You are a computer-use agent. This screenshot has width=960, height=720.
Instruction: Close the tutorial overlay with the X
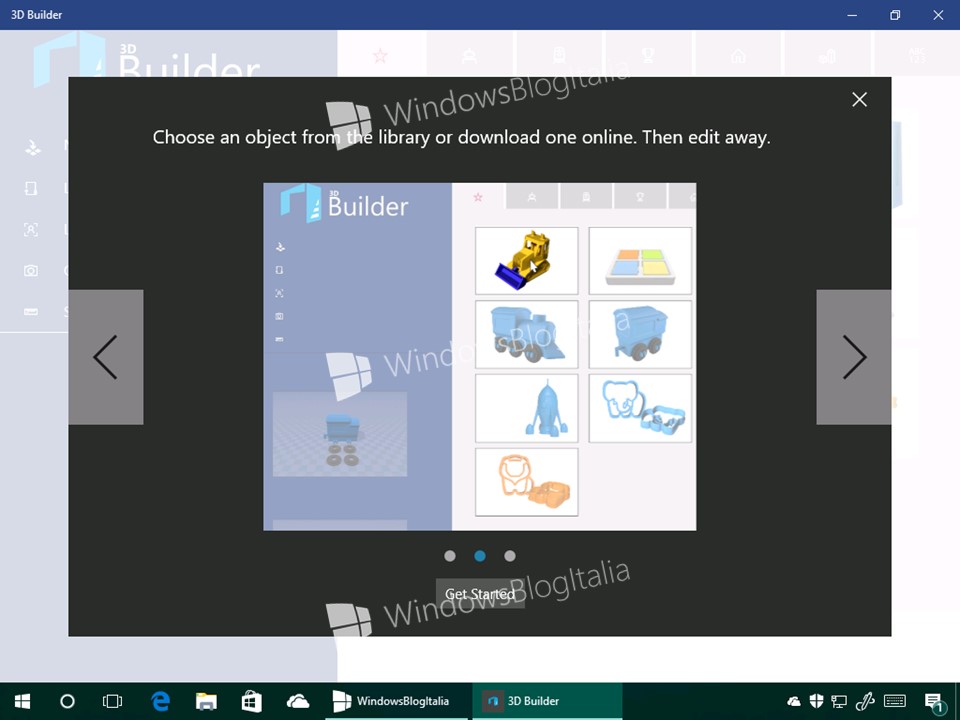point(859,99)
